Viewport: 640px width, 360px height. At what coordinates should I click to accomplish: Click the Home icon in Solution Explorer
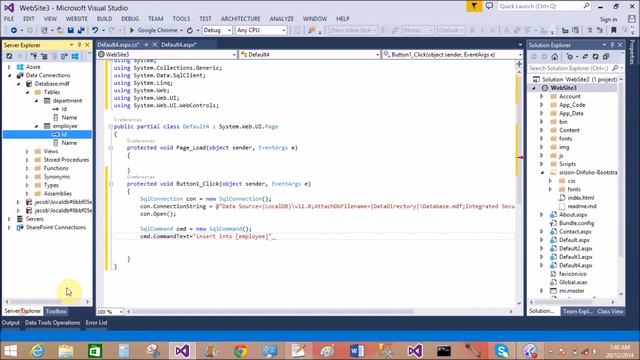[554, 56]
